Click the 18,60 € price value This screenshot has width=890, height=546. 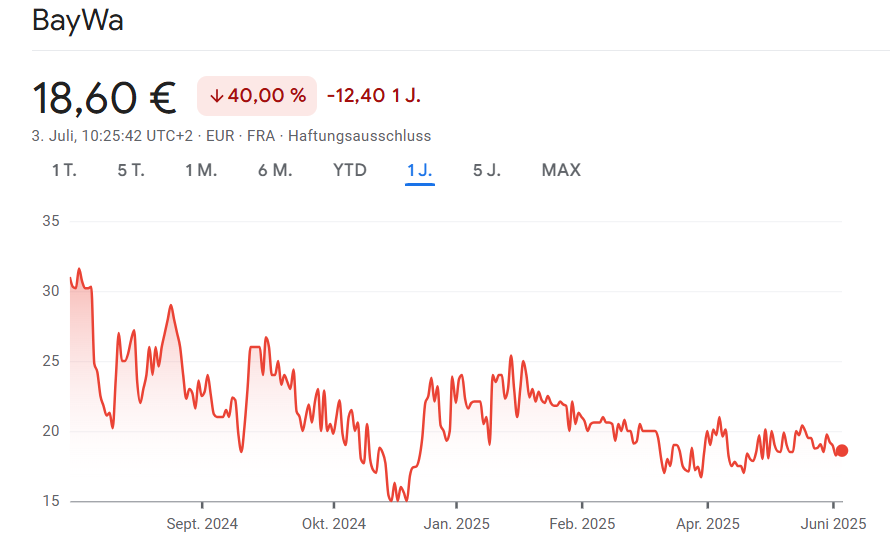pyautogui.click(x=104, y=98)
